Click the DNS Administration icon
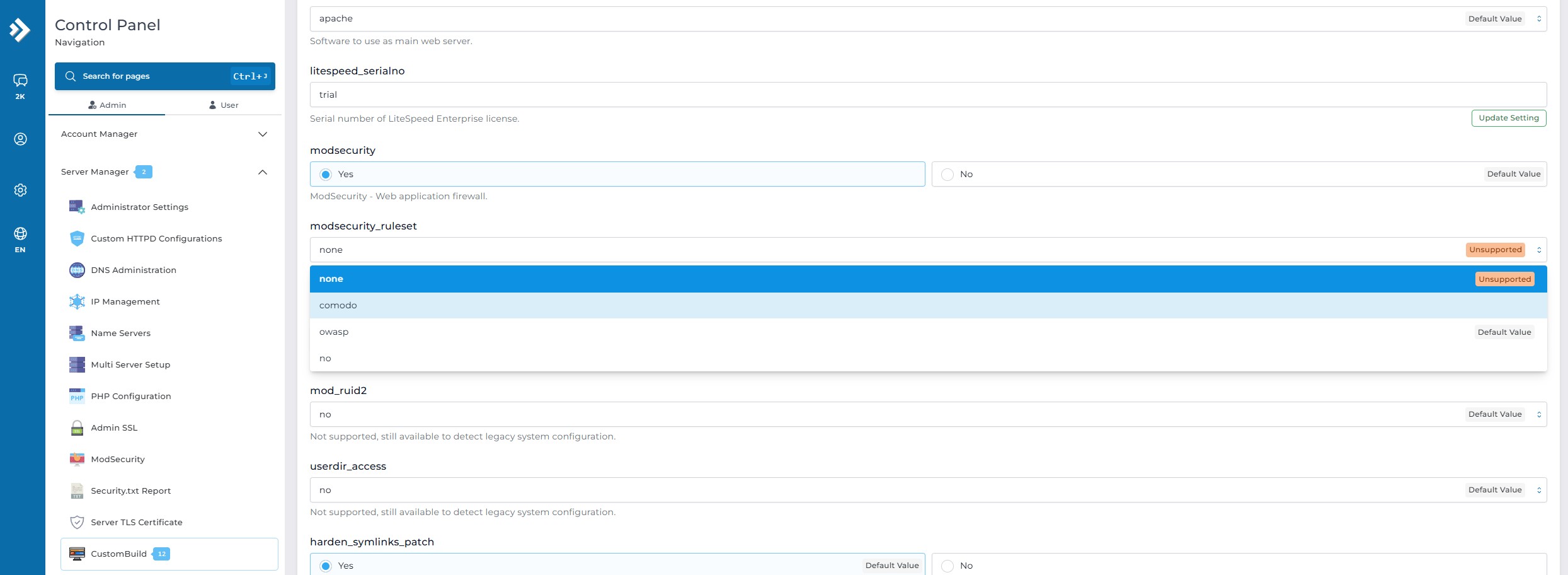The height and width of the screenshot is (575, 1568). pyautogui.click(x=77, y=270)
